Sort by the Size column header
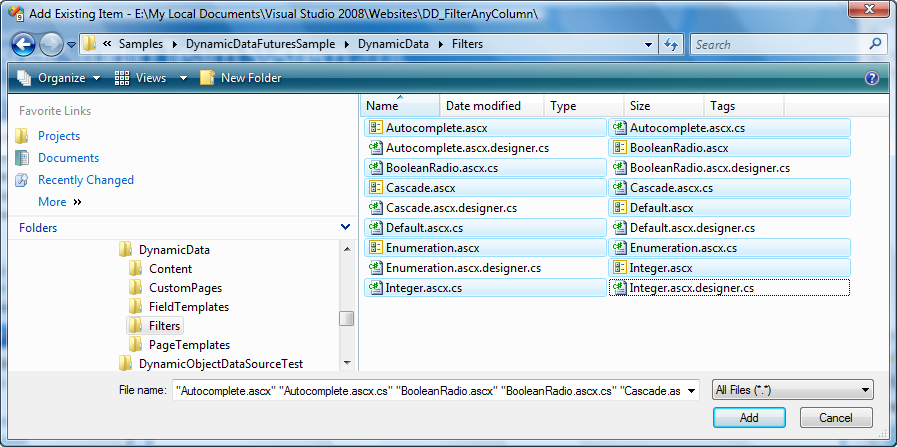The height and width of the screenshot is (447, 897). click(x=664, y=106)
